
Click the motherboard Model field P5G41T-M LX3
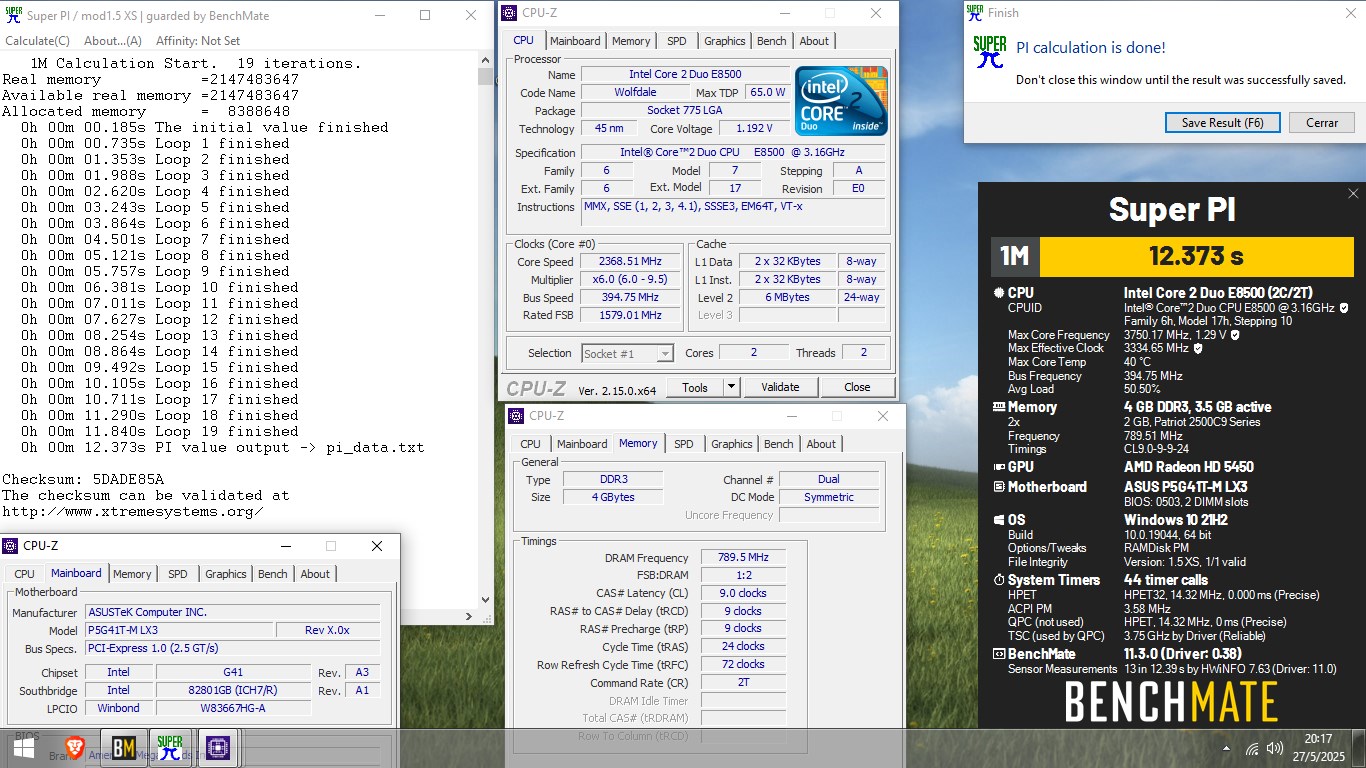click(x=179, y=631)
